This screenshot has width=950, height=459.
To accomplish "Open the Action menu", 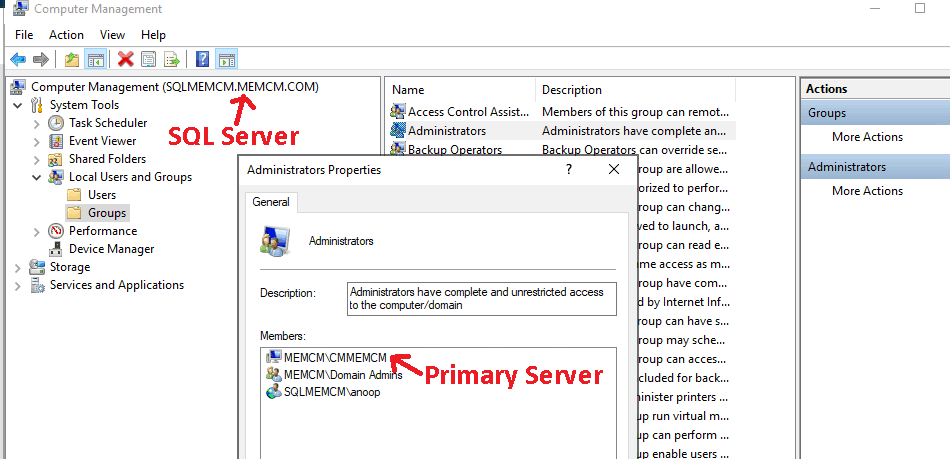I will (66, 35).
